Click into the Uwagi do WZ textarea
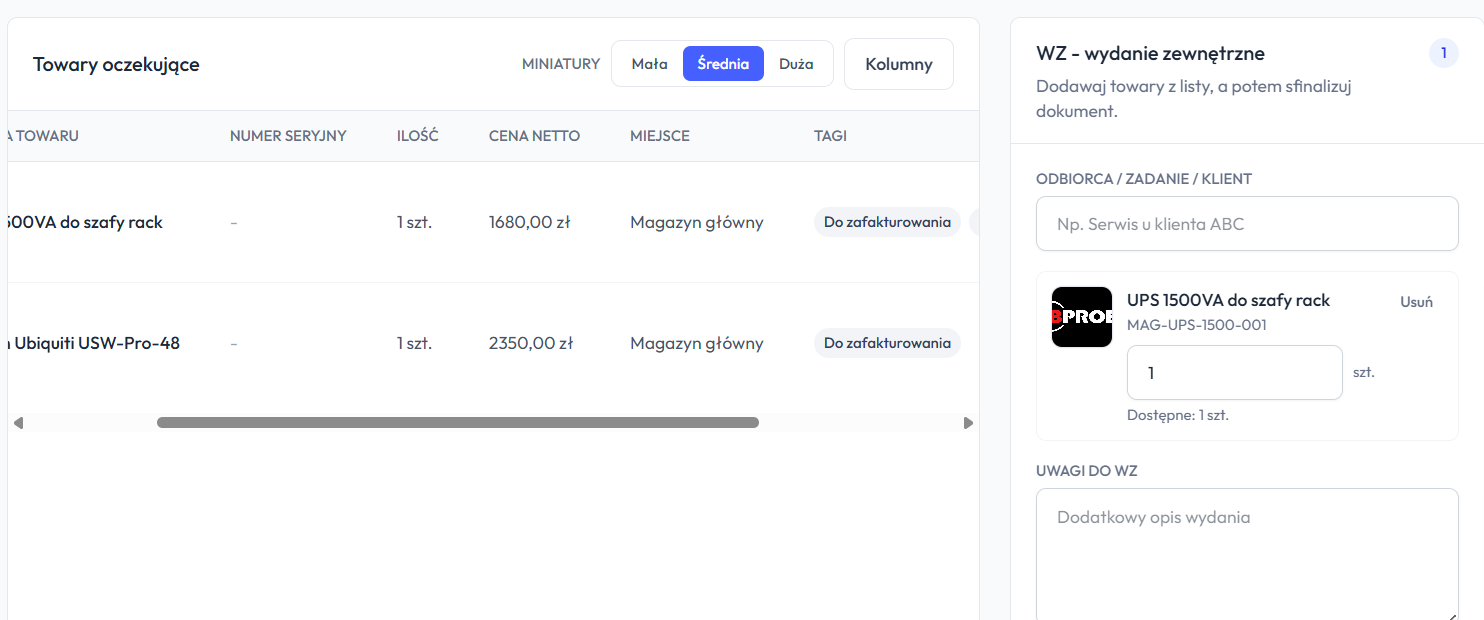Screen dimensions: 1484x620 (1247, 555)
